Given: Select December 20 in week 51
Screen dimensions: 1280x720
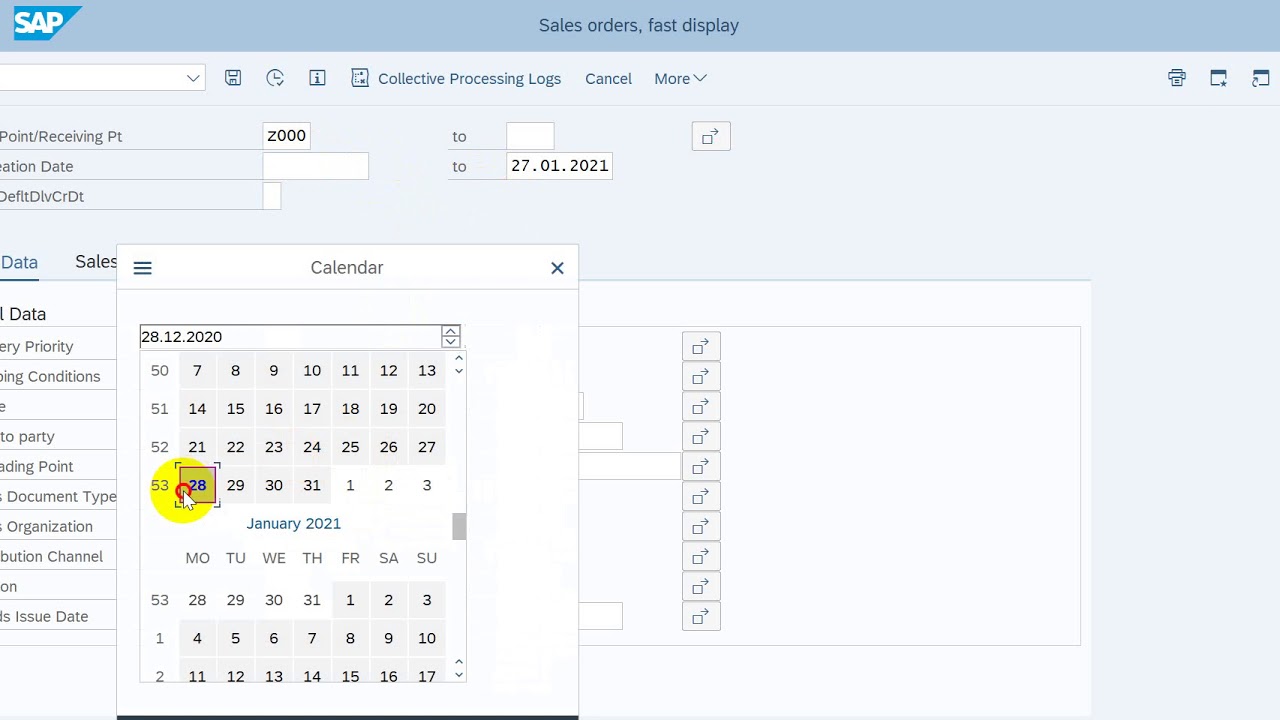Looking at the screenshot, I should [x=427, y=409].
